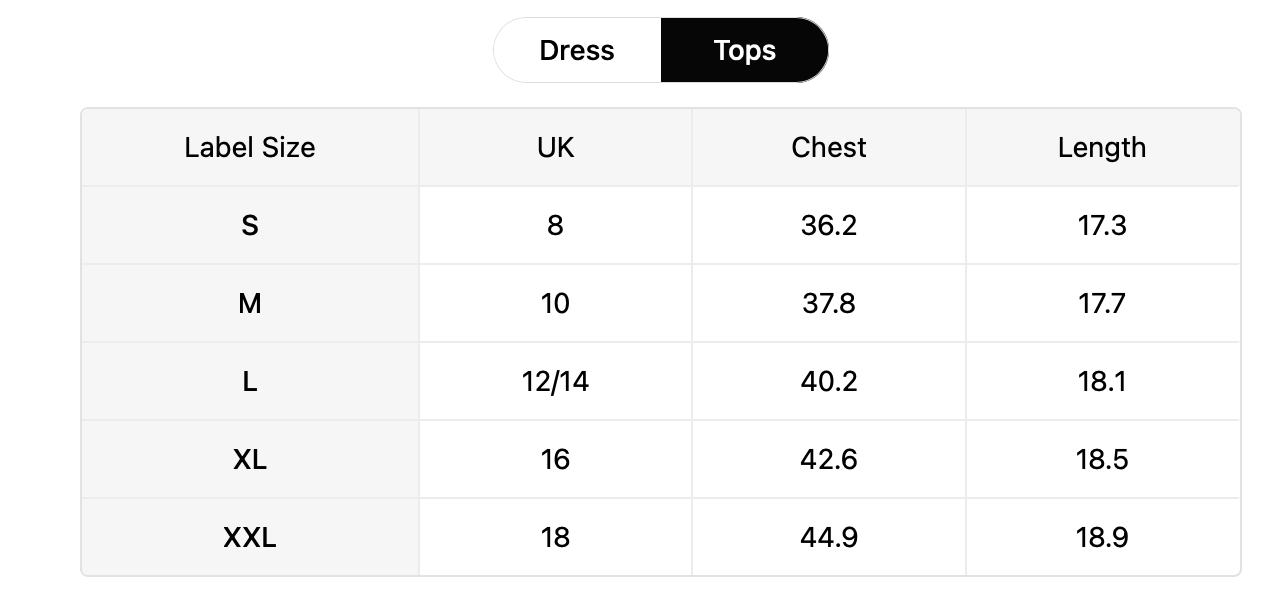Click the Length column header
Viewport: 1284px width, 592px height.
click(x=1102, y=147)
